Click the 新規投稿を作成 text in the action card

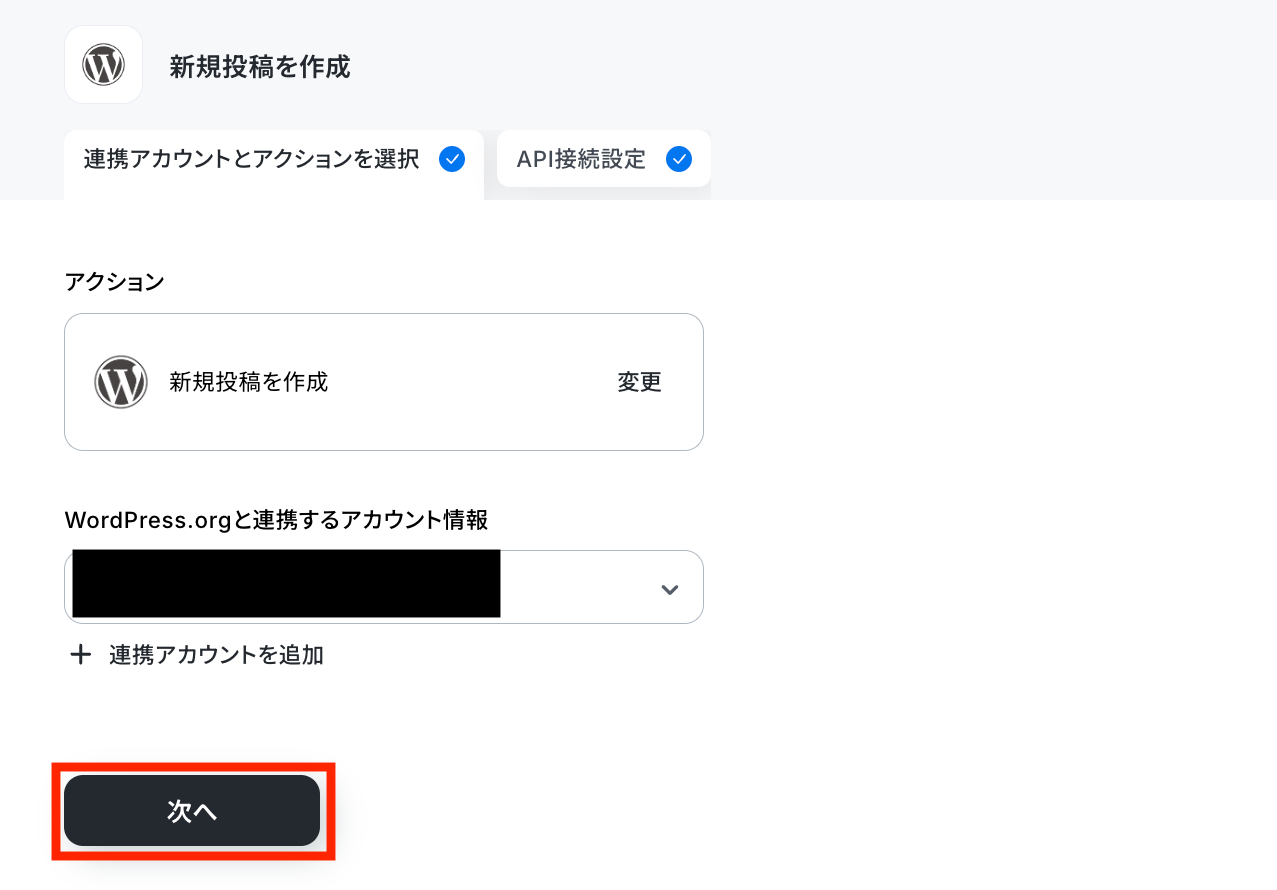tap(249, 382)
